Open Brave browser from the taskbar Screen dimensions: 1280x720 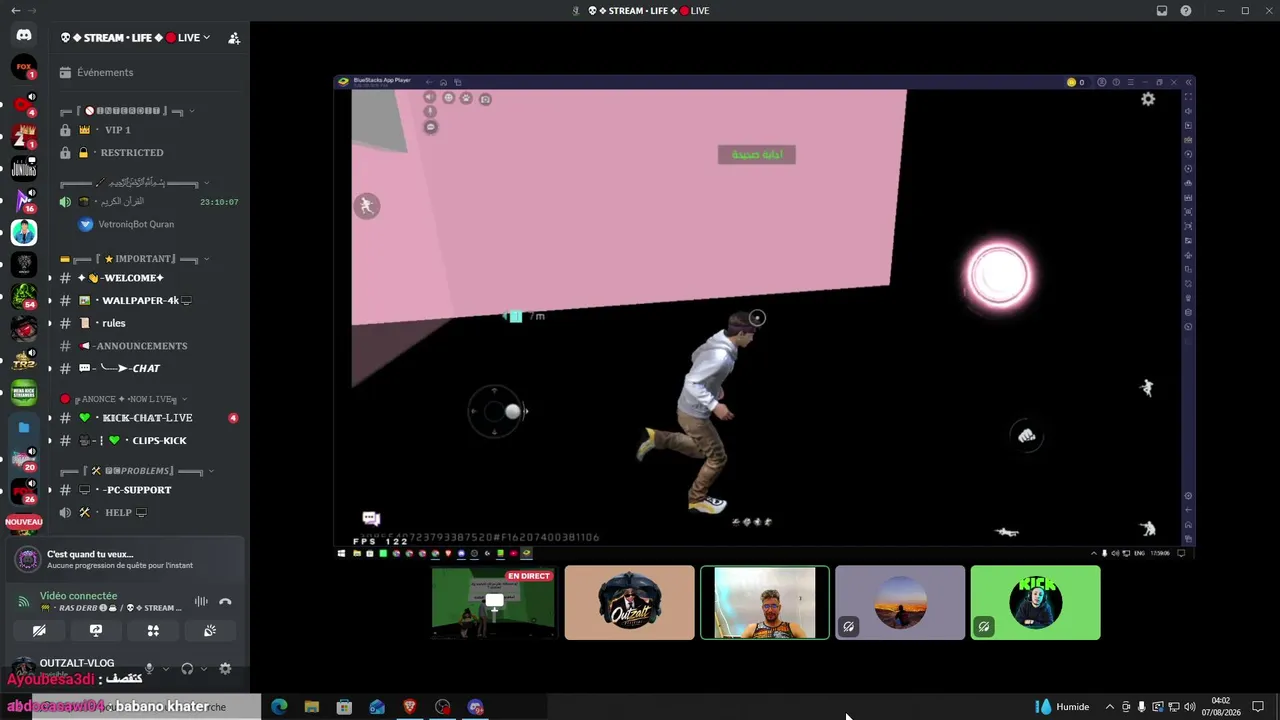[410, 707]
